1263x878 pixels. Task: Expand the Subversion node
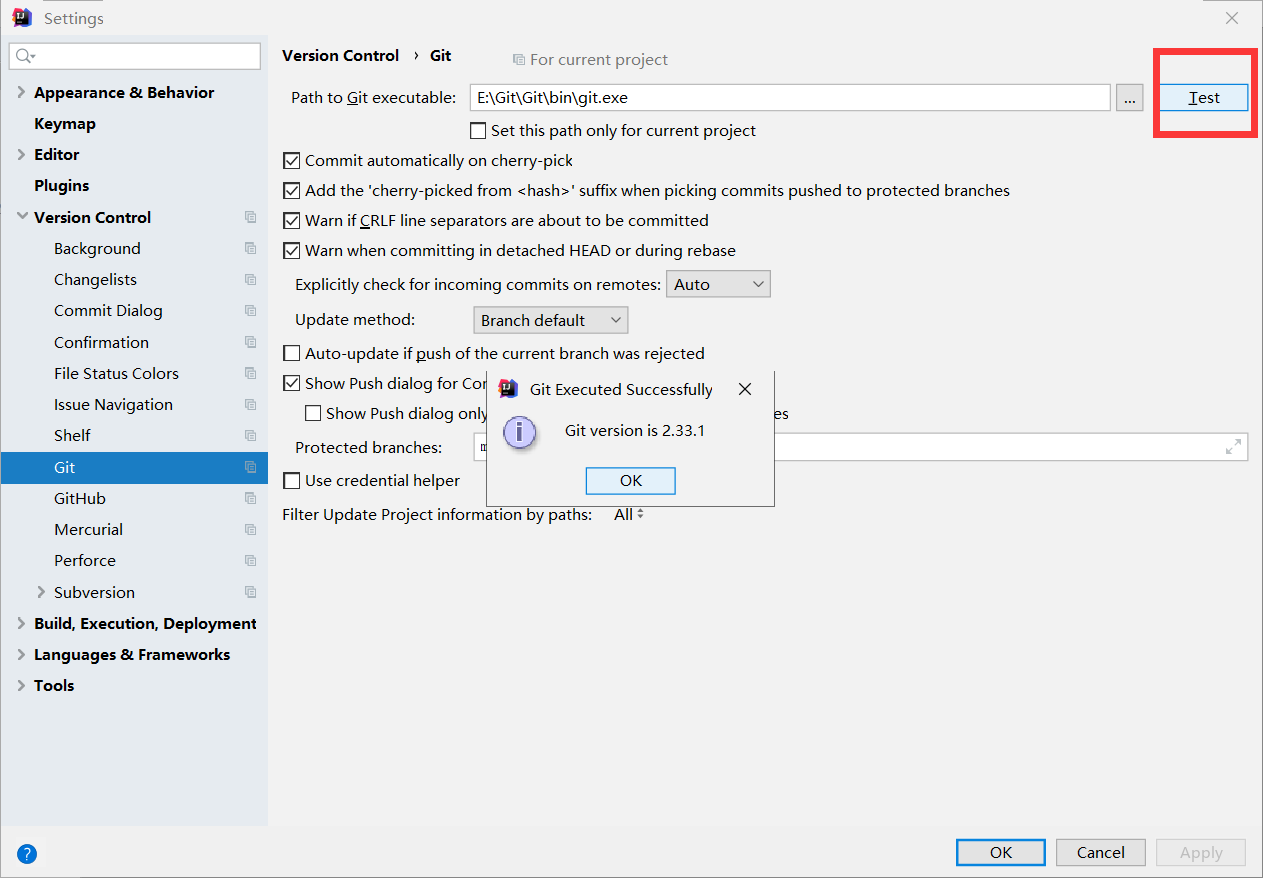coord(41,592)
